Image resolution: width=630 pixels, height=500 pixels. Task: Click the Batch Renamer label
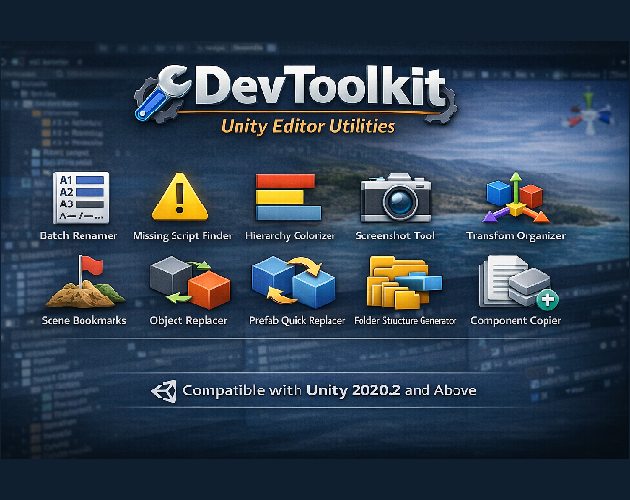(x=78, y=236)
